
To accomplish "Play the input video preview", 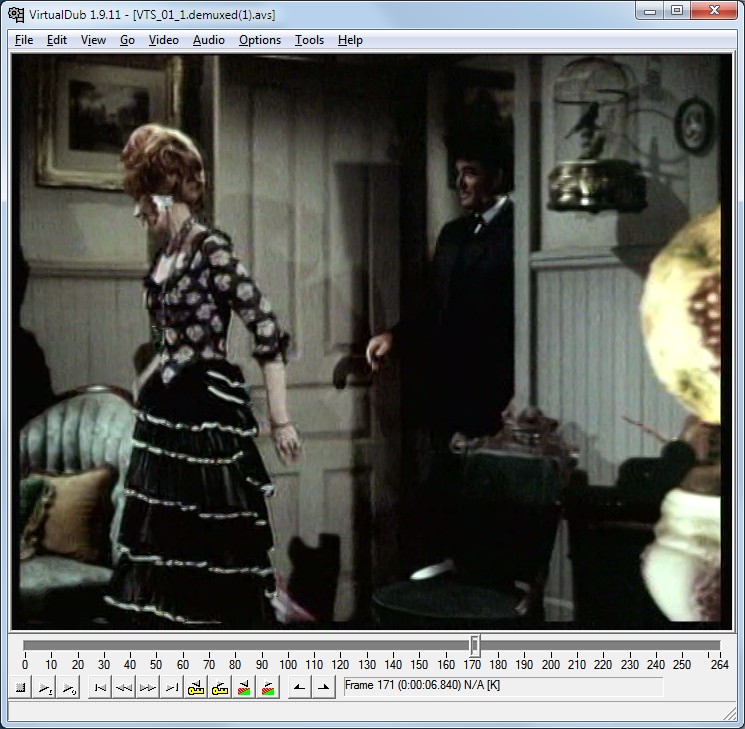I will [44, 687].
